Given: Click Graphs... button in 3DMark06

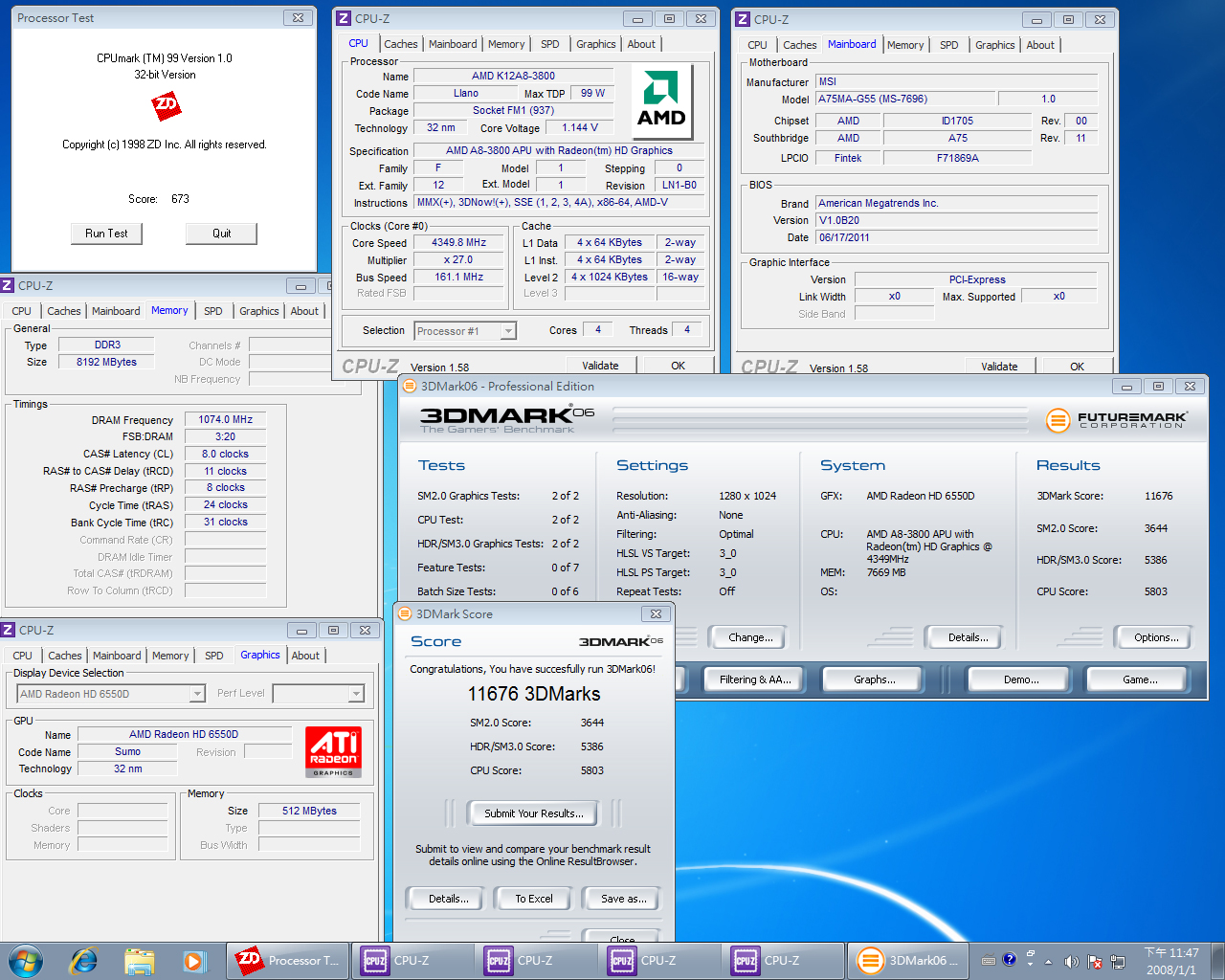Looking at the screenshot, I should click(874, 679).
